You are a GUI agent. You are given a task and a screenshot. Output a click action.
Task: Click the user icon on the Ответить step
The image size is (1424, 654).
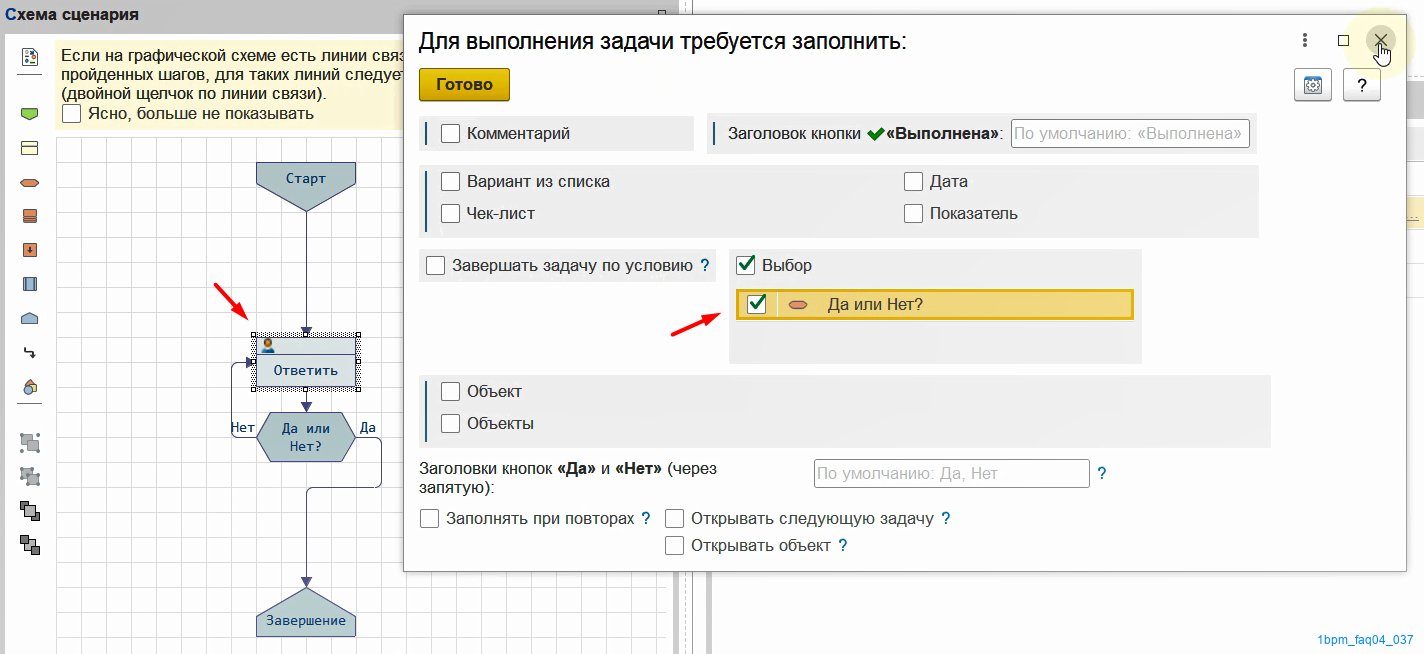pyautogui.click(x=267, y=345)
